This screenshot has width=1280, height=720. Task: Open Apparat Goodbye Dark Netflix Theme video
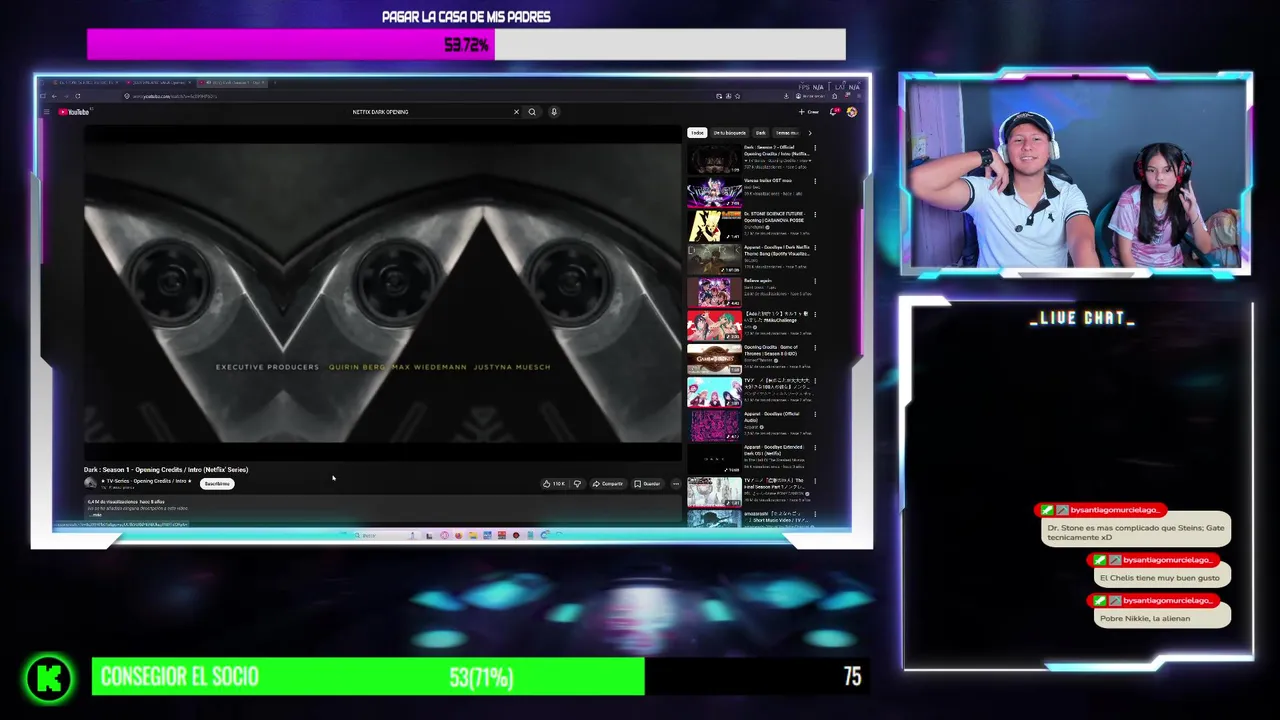[714, 259]
